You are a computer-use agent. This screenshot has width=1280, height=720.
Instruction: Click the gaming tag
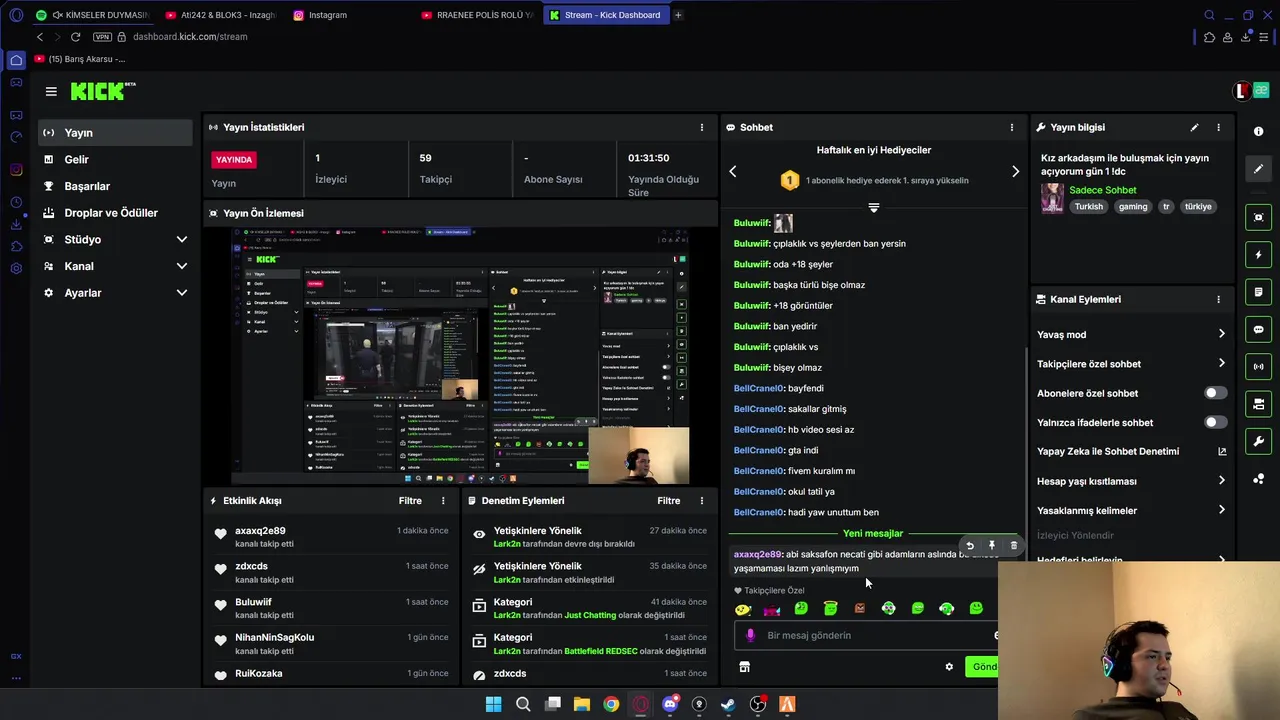point(1133,207)
